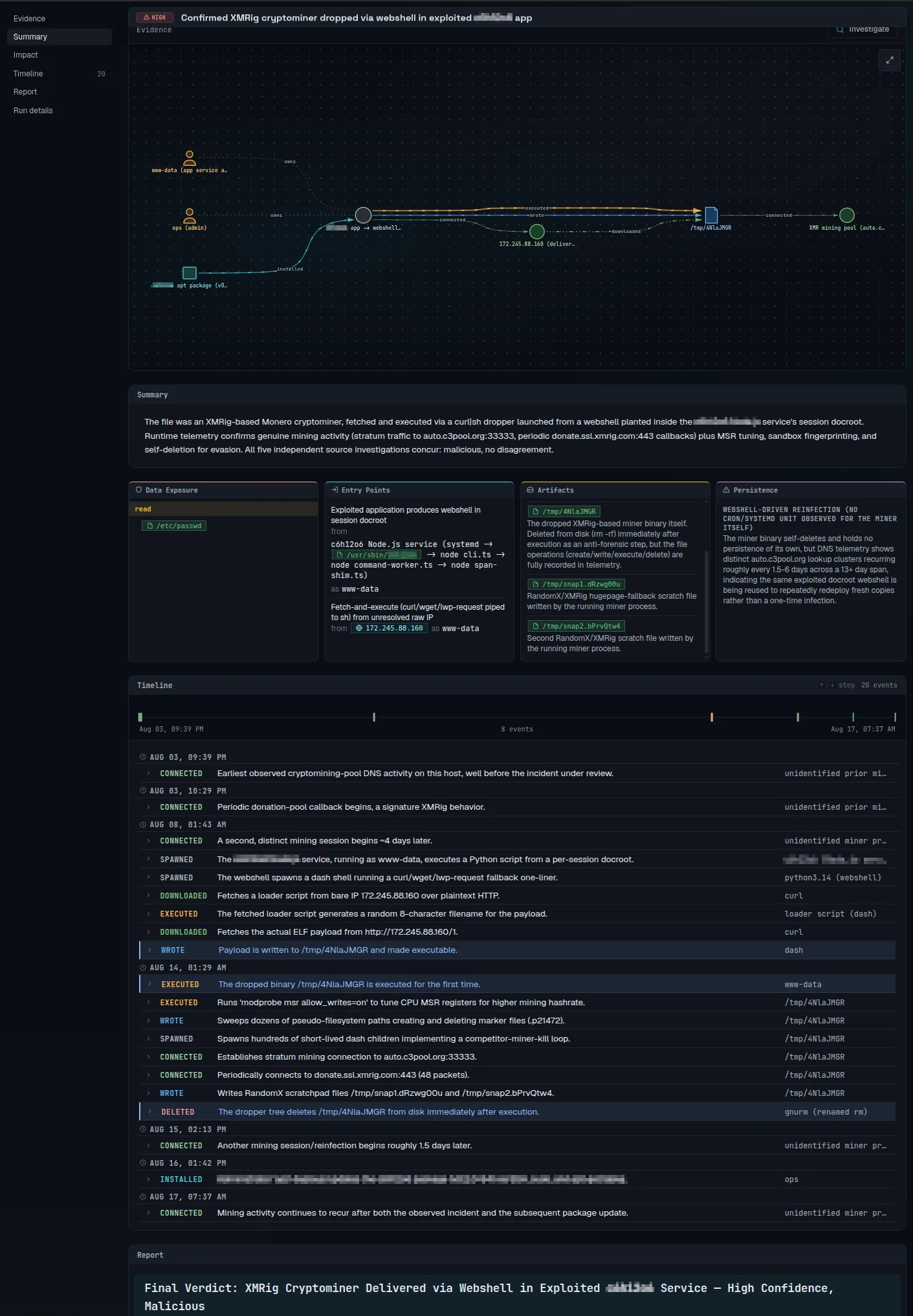Click the Persistence warning icon
913x1316 pixels.
[726, 490]
